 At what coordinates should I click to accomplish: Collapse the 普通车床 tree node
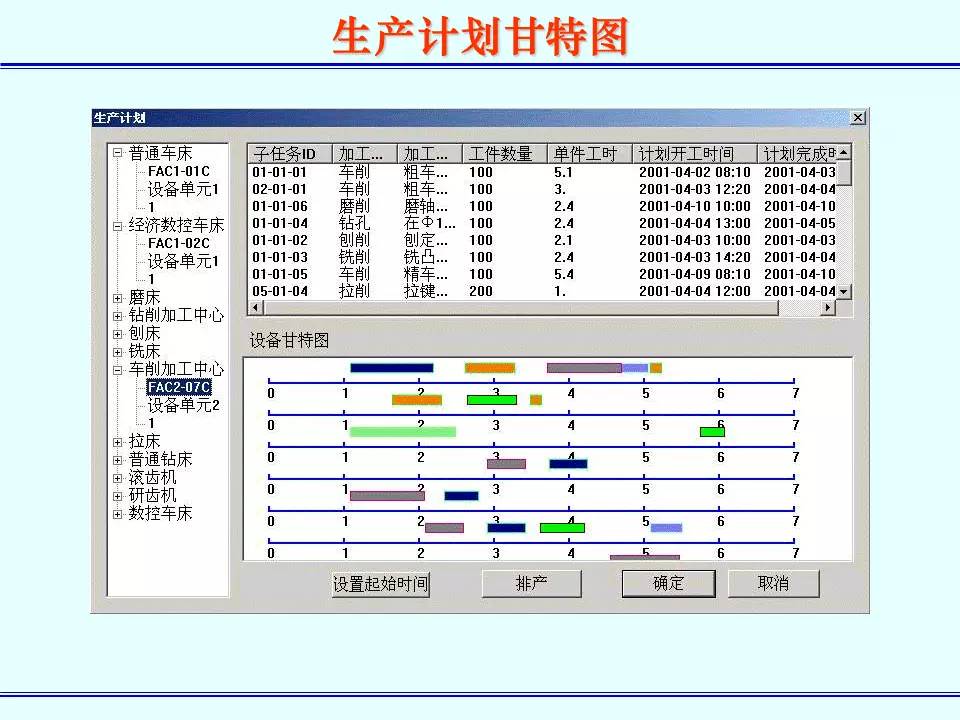(x=118, y=154)
